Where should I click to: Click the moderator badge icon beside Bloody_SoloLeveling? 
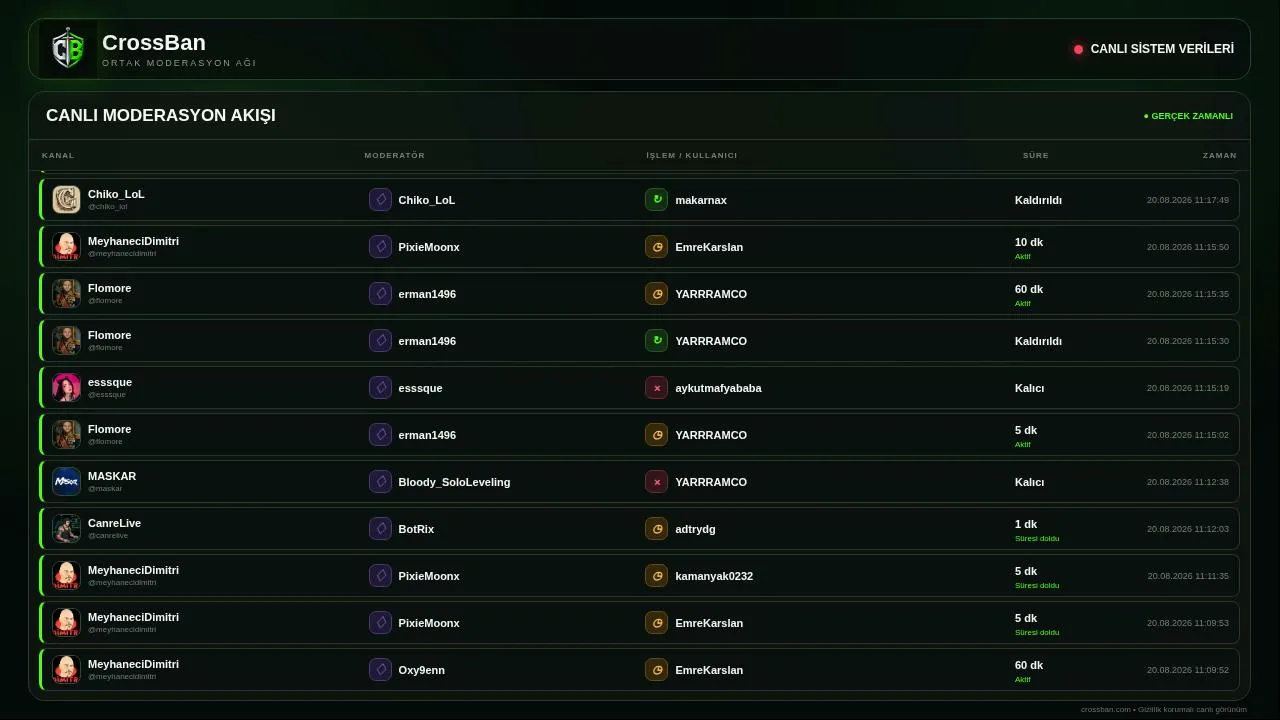pyautogui.click(x=380, y=482)
